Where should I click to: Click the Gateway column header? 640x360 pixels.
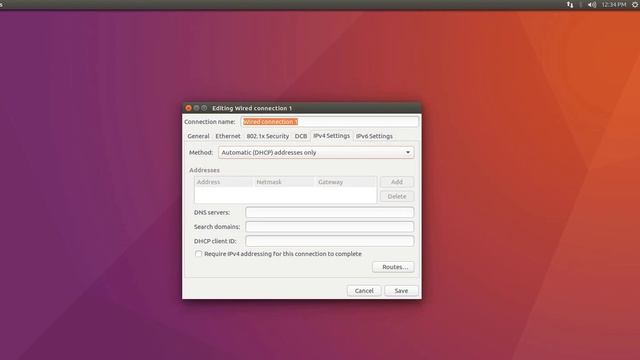coord(346,182)
